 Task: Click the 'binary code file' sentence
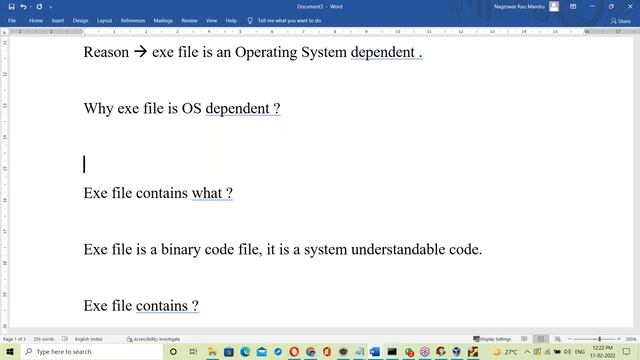tap(282, 249)
